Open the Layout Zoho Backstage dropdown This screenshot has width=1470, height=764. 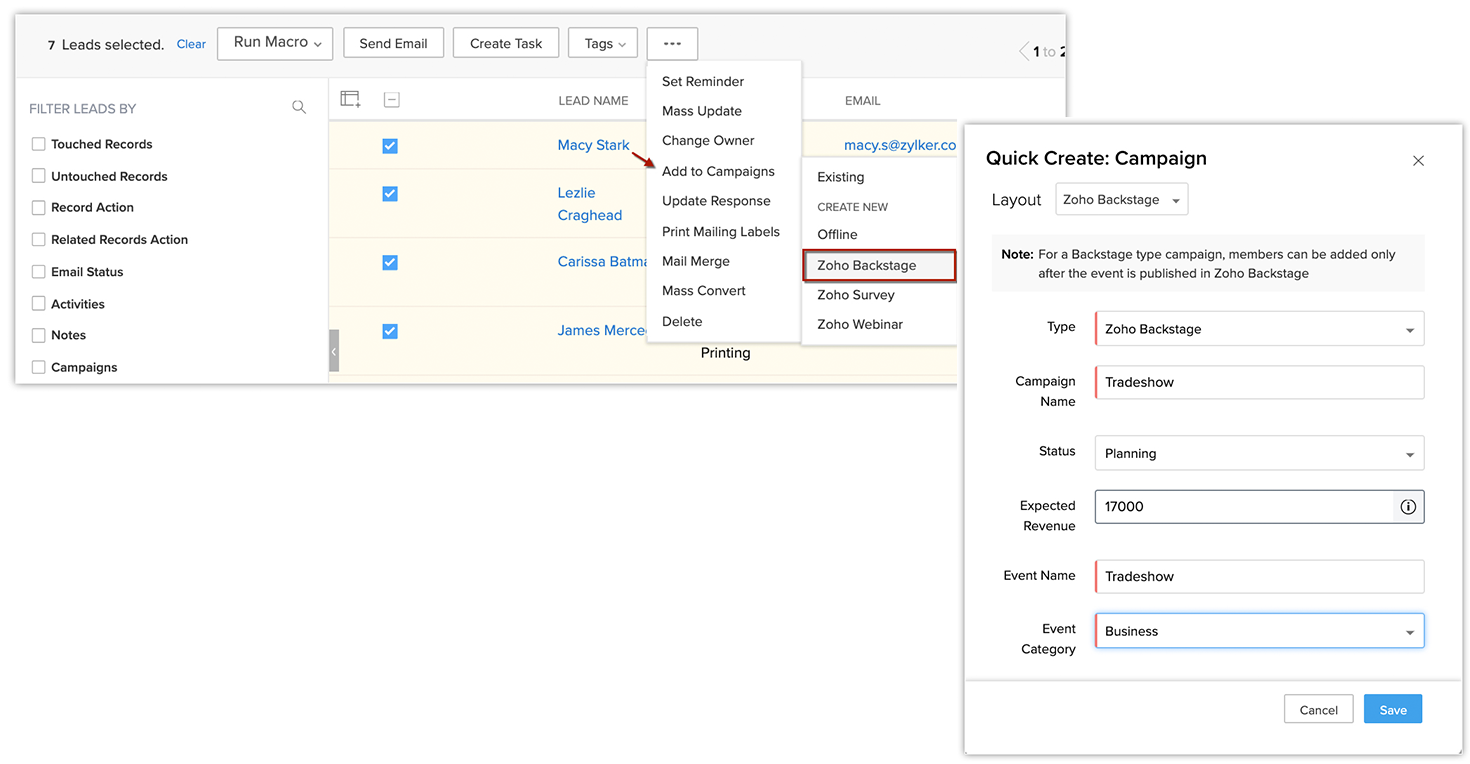(1121, 200)
